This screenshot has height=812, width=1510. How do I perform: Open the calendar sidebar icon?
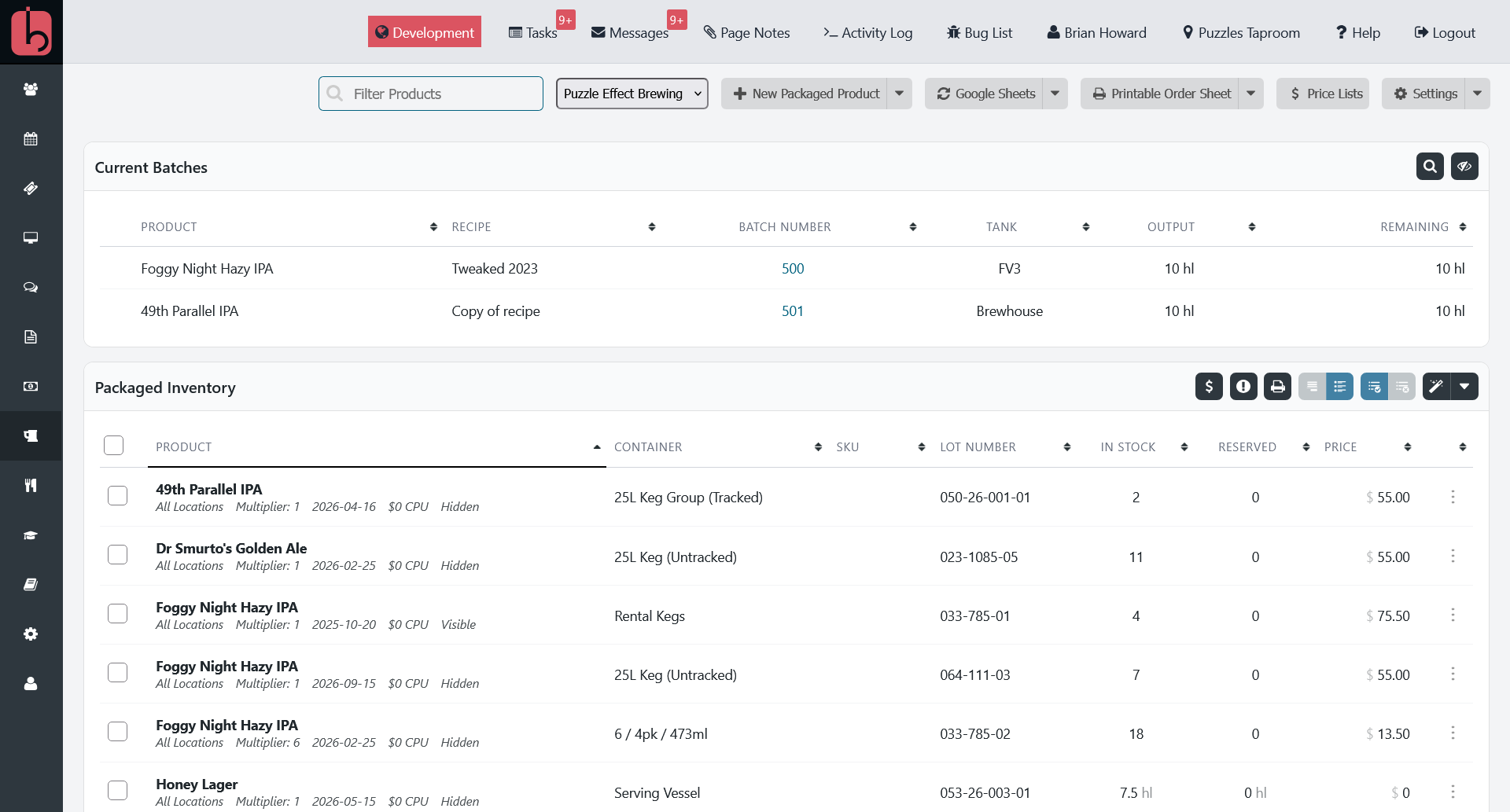coord(31,138)
